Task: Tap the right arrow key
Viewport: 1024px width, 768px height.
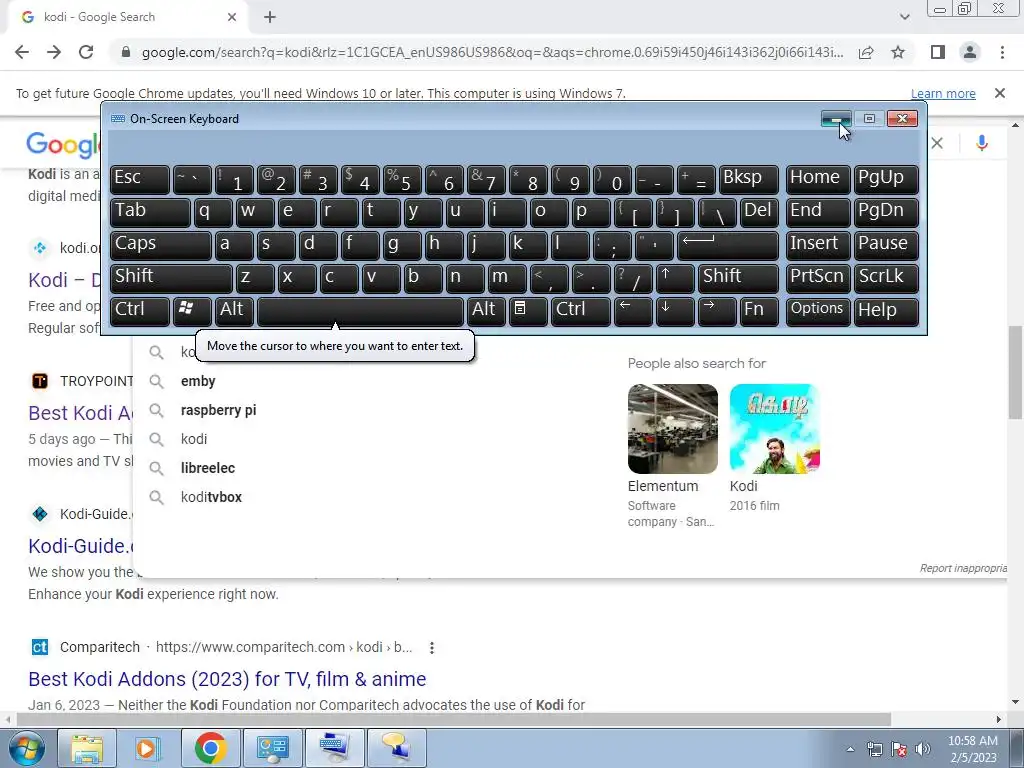Action: pos(716,310)
